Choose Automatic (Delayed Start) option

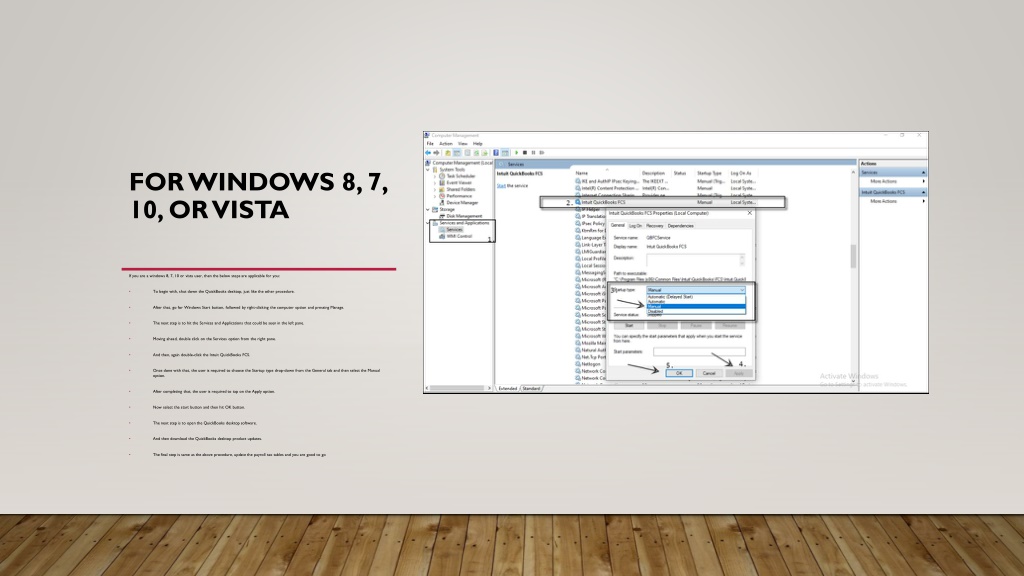pyautogui.click(x=696, y=297)
